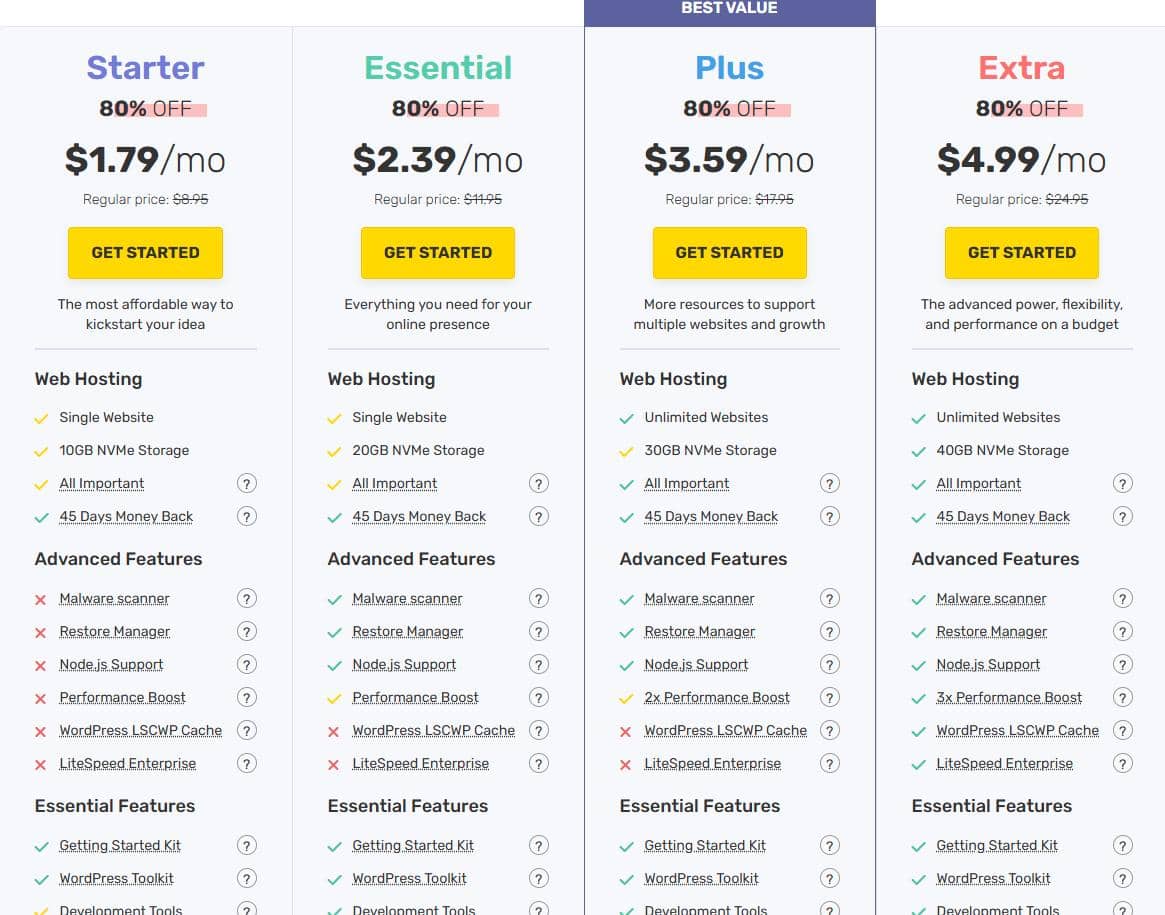Click question mark beside Extra 3x Performance Boost
The height and width of the screenshot is (915, 1165).
pos(1123,698)
